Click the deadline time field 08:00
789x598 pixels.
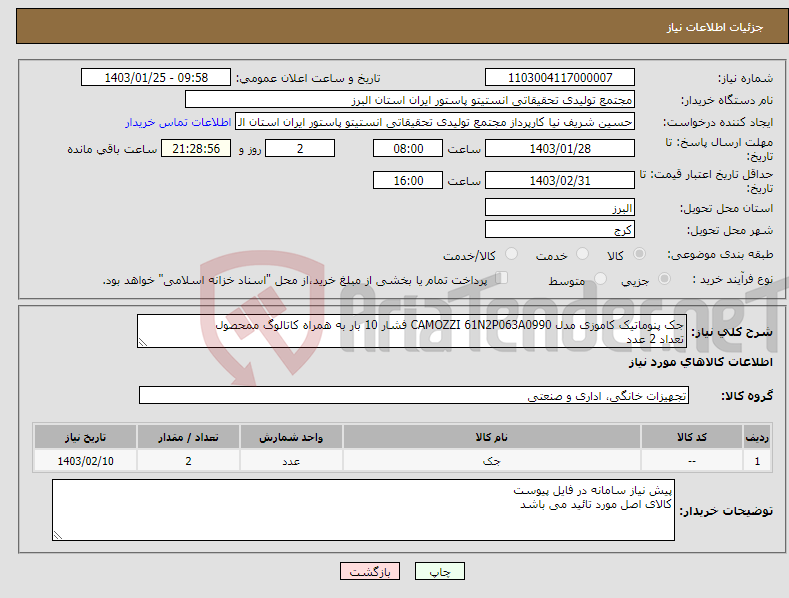408,148
